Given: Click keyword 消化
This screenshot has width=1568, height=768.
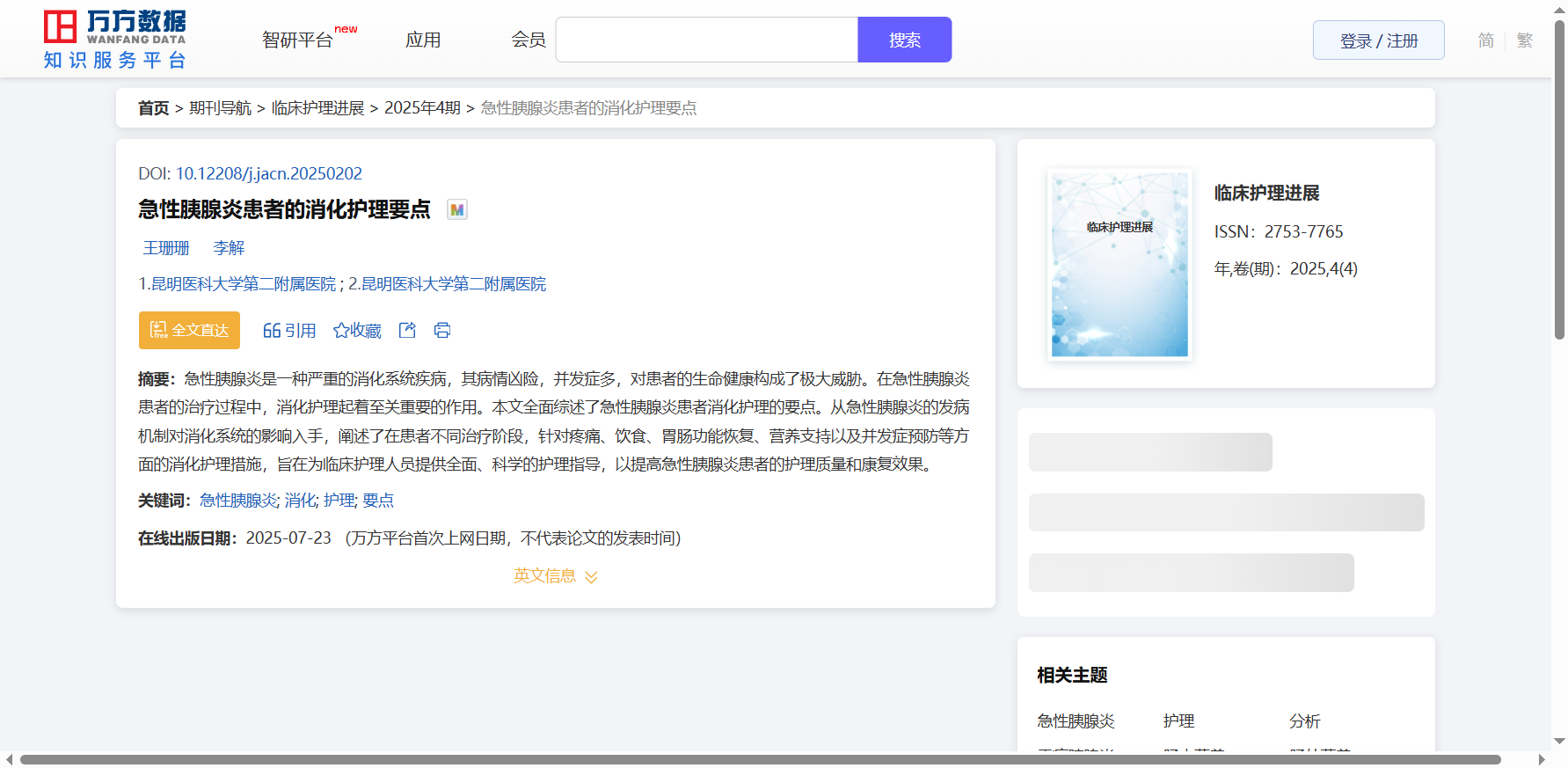Looking at the screenshot, I should [300, 500].
